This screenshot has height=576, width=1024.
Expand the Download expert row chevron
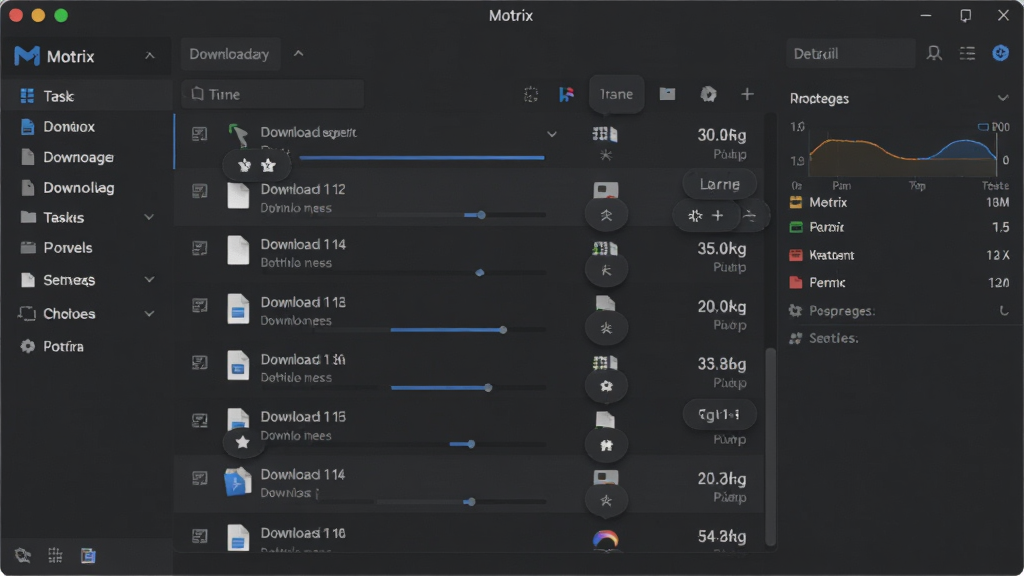click(x=552, y=134)
